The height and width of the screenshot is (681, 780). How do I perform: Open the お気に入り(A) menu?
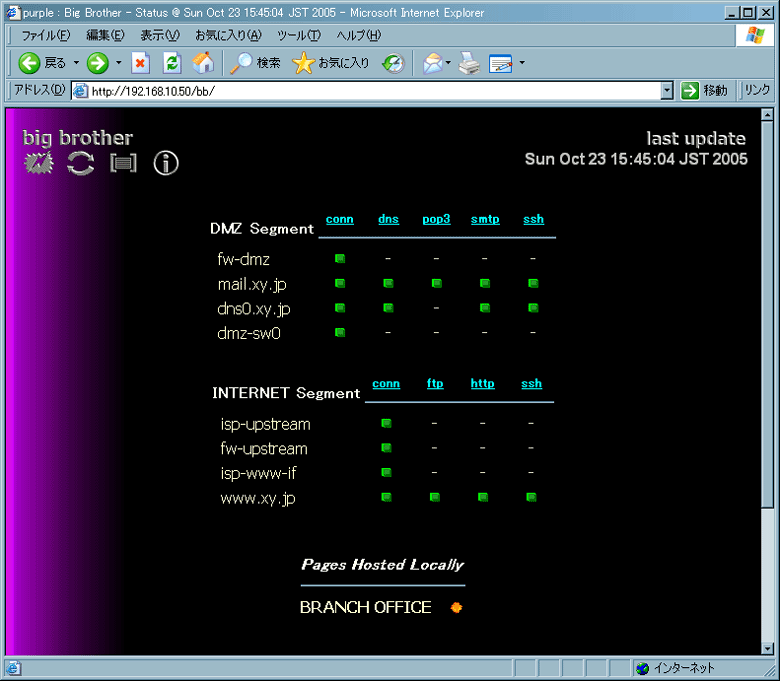click(x=228, y=35)
